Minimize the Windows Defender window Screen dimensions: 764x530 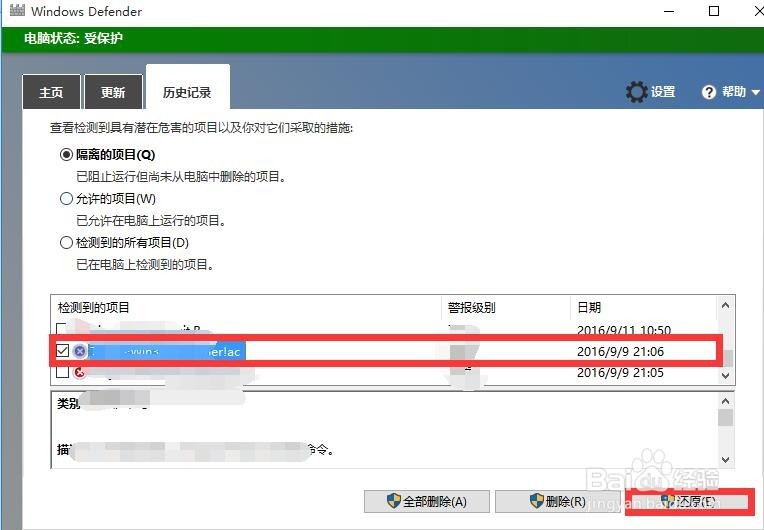[669, 11]
